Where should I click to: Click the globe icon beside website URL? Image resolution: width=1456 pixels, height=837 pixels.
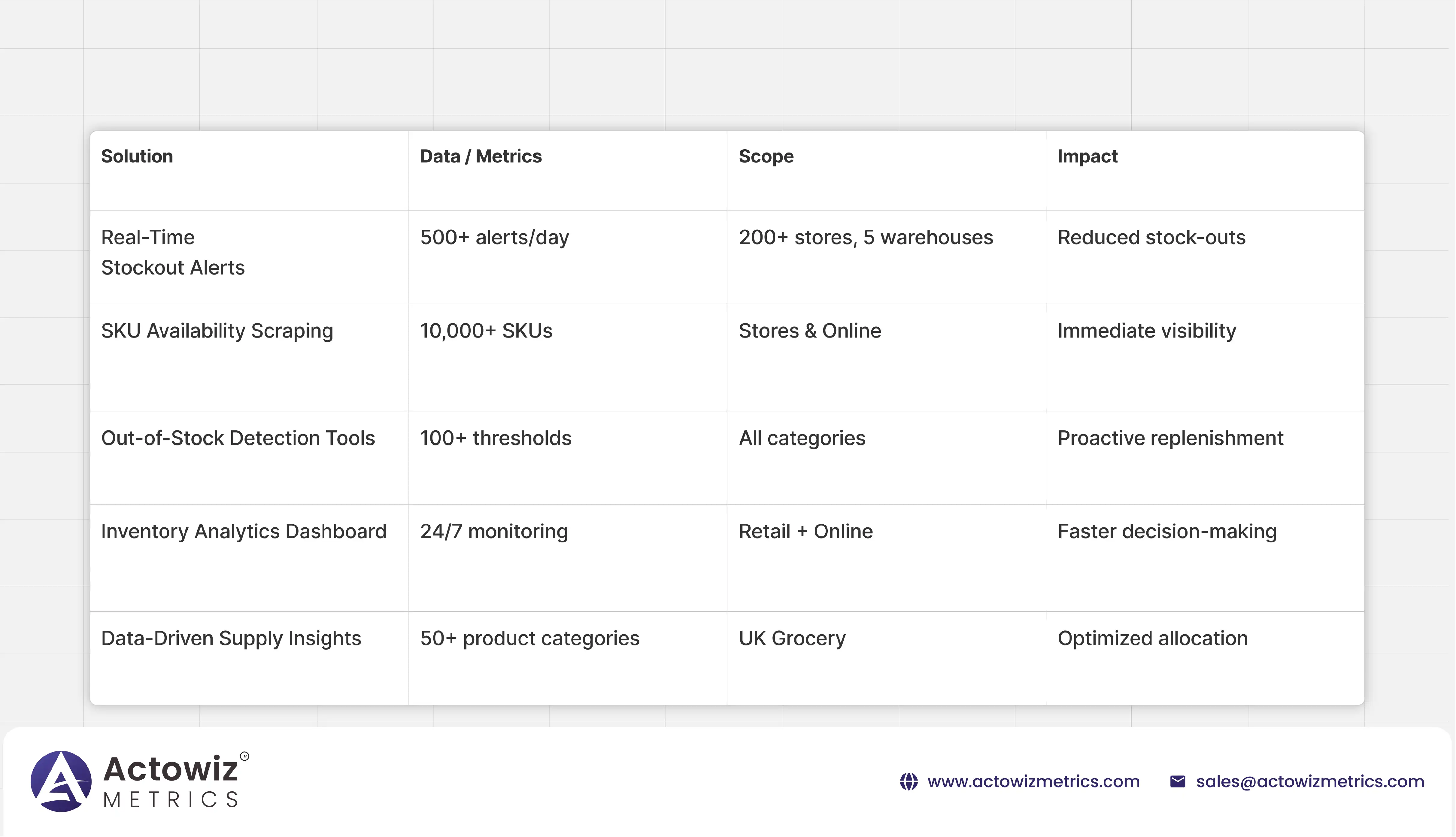click(x=908, y=781)
